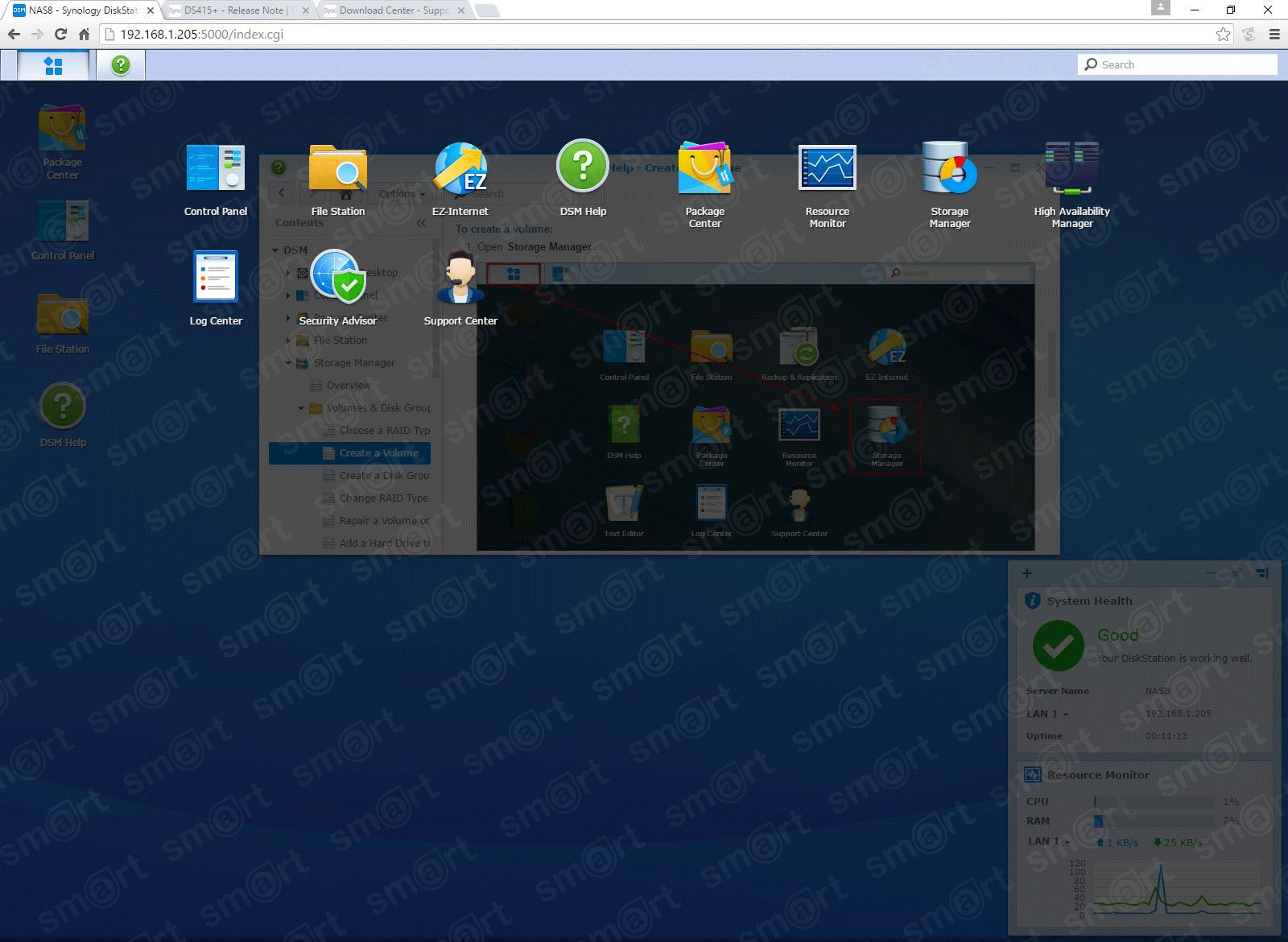Open DSM Help desktop shortcut
Viewport: 1288px width, 942px height.
(63, 415)
